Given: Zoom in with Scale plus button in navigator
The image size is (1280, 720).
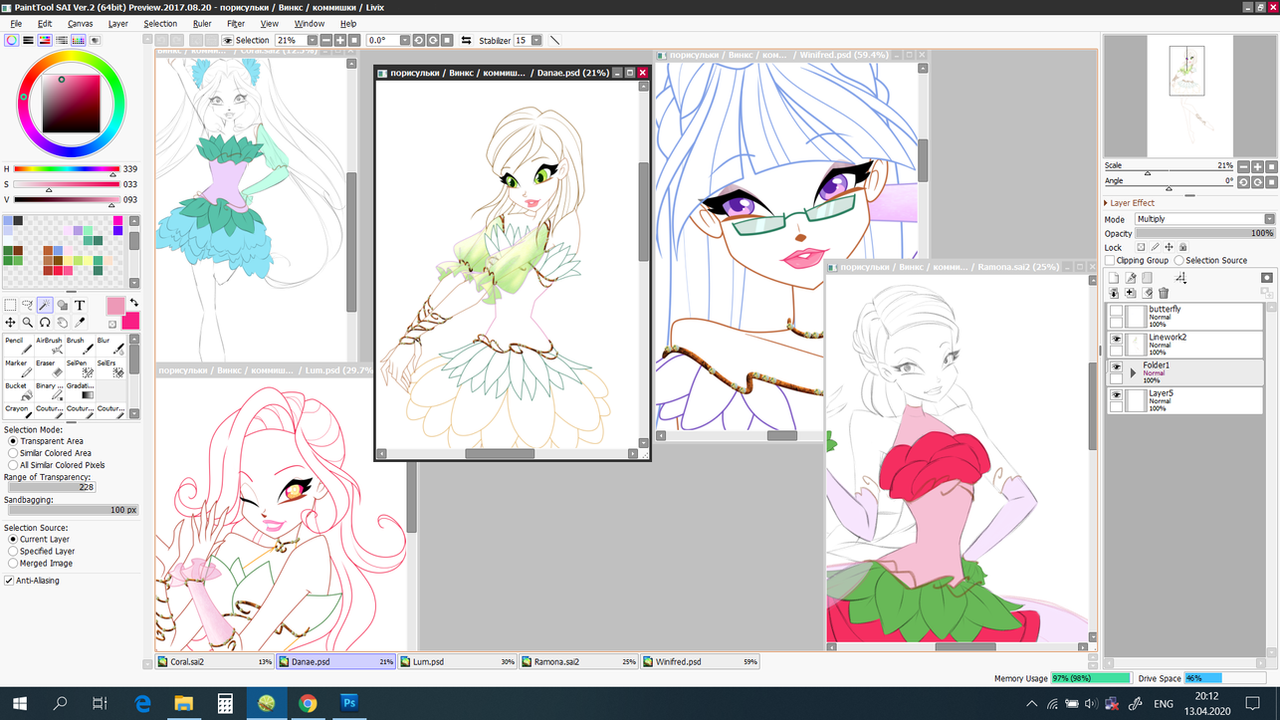Looking at the screenshot, I should coord(1256,166).
